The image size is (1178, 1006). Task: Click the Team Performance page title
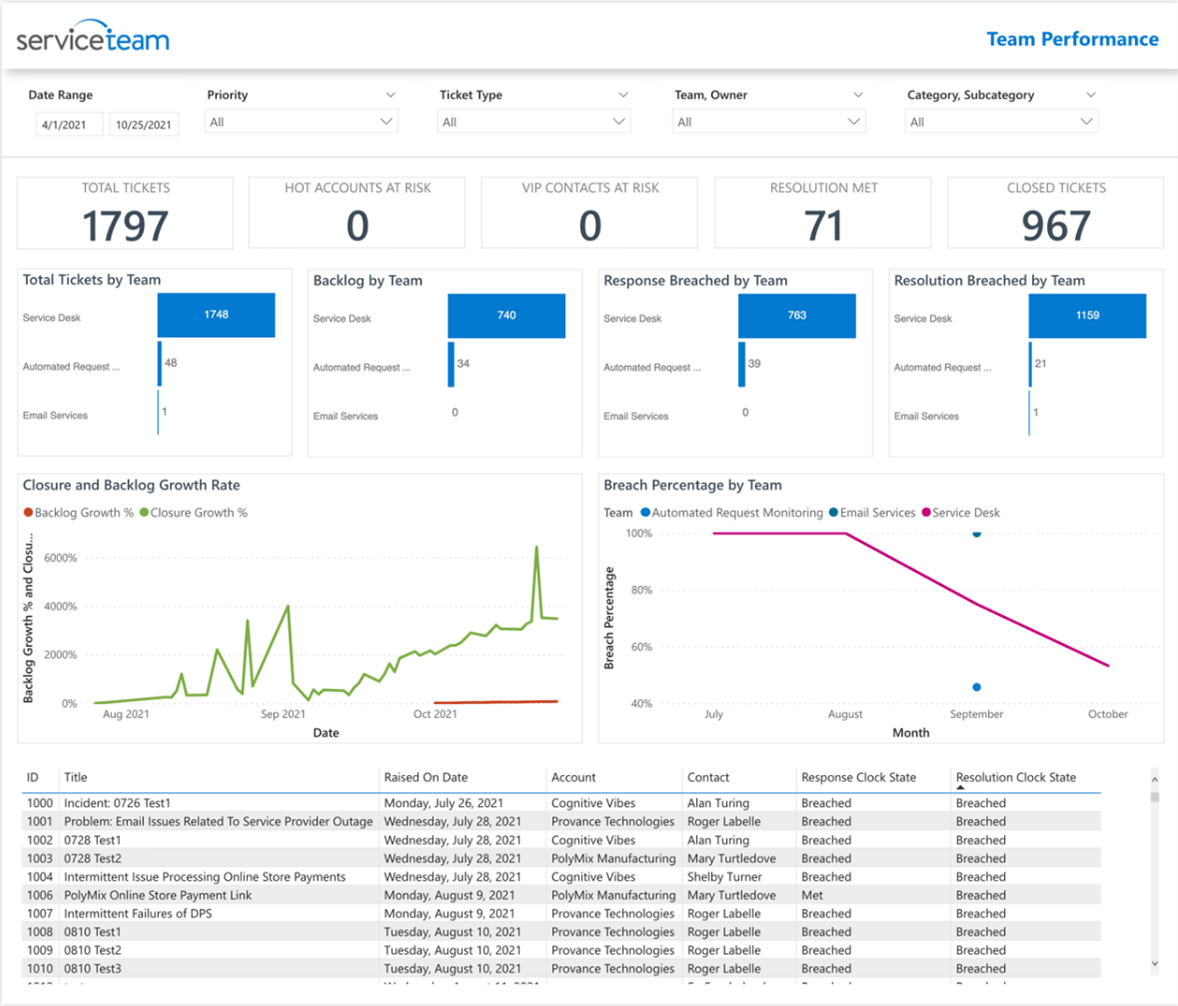[1072, 39]
